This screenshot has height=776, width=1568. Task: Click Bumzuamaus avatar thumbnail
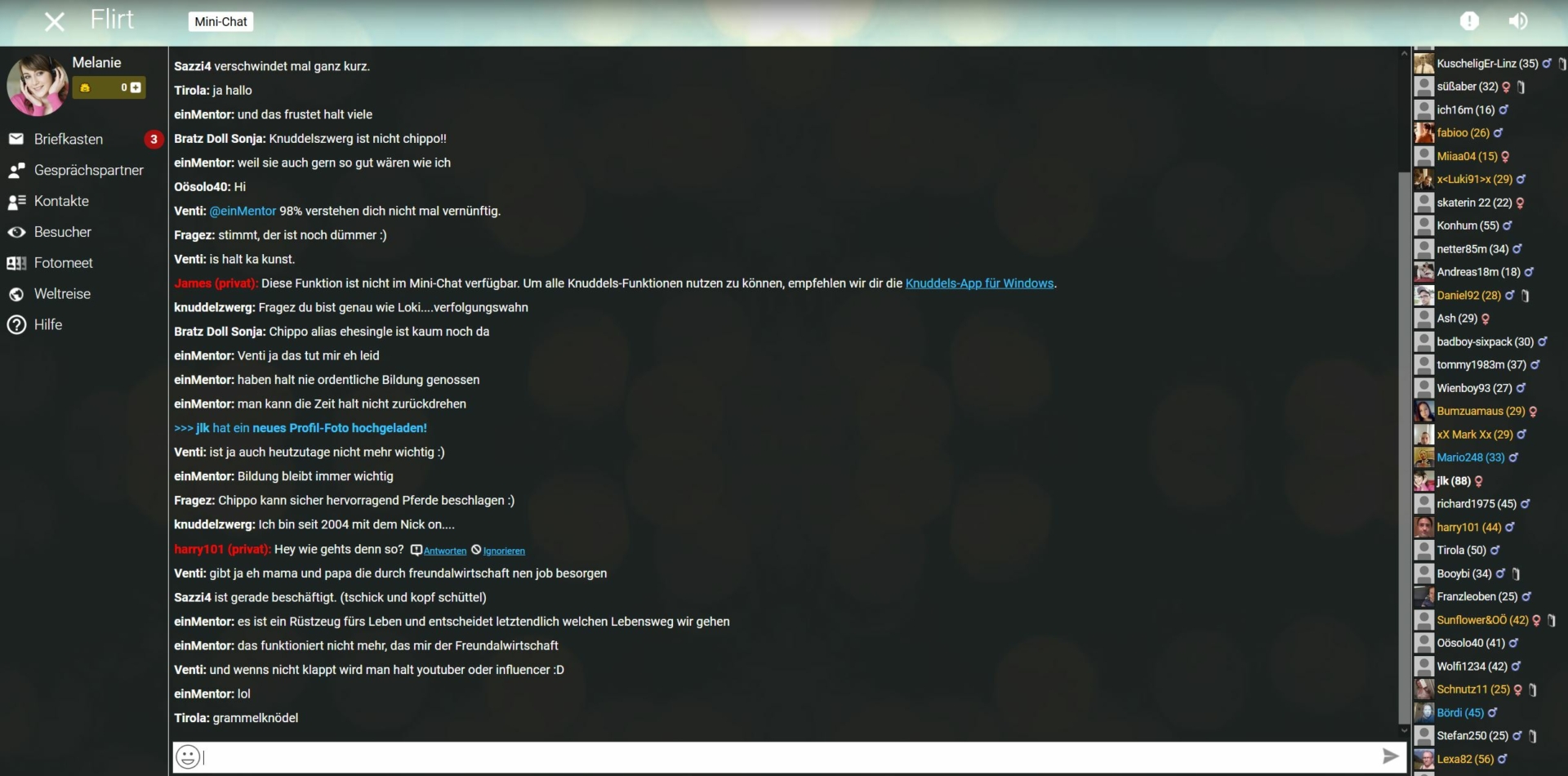1424,411
